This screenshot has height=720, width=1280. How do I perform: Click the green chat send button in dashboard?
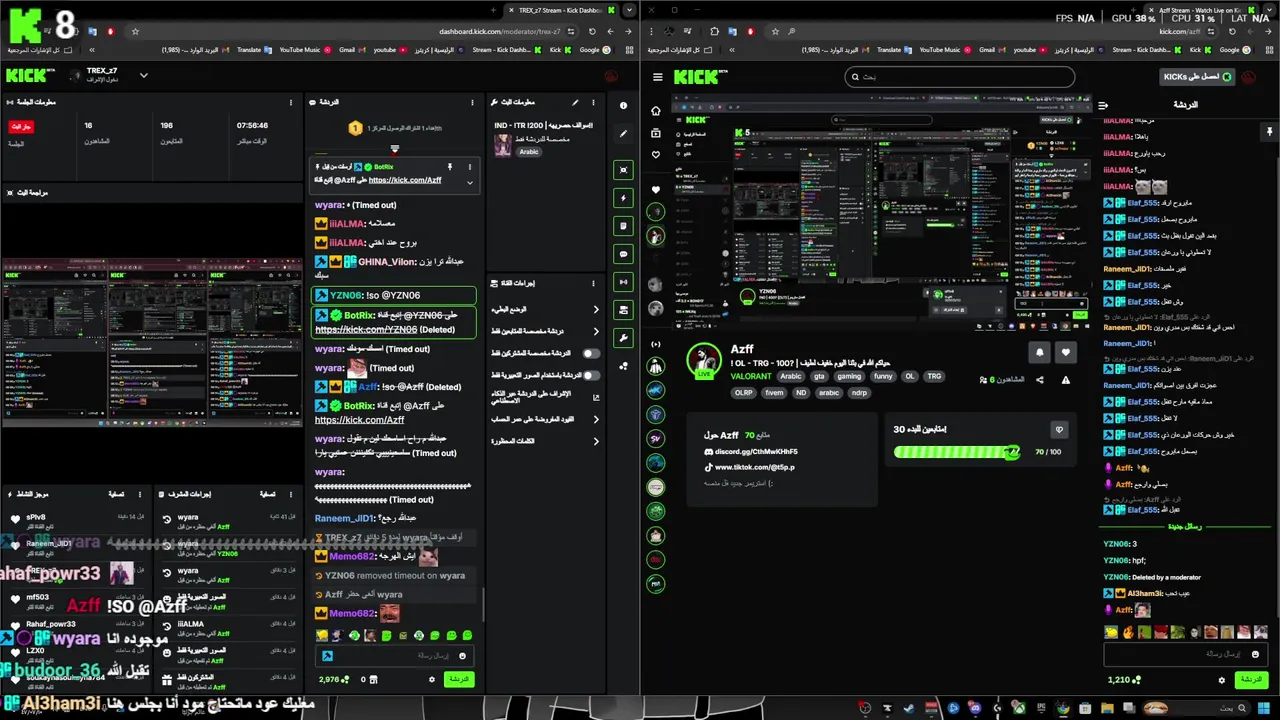pos(458,679)
